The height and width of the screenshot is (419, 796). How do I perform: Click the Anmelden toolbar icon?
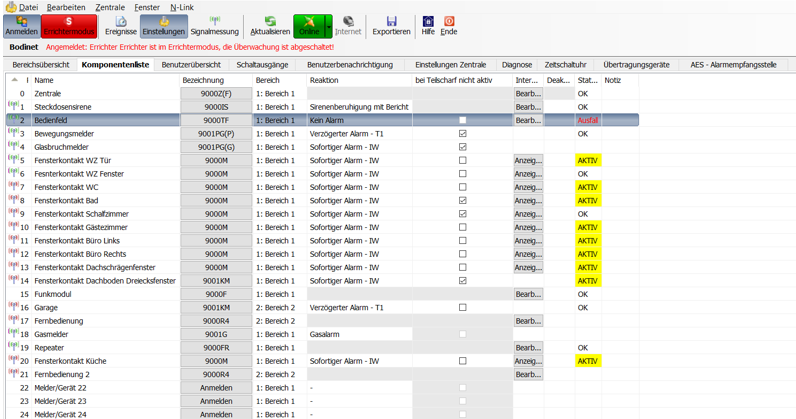(x=21, y=25)
